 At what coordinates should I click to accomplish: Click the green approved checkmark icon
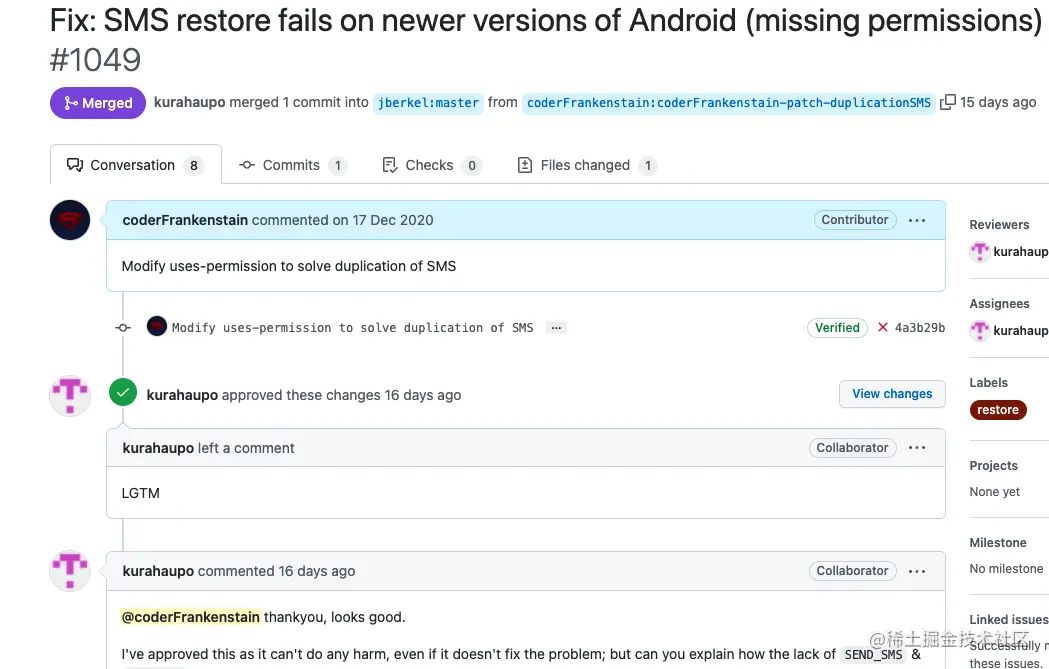(123, 394)
